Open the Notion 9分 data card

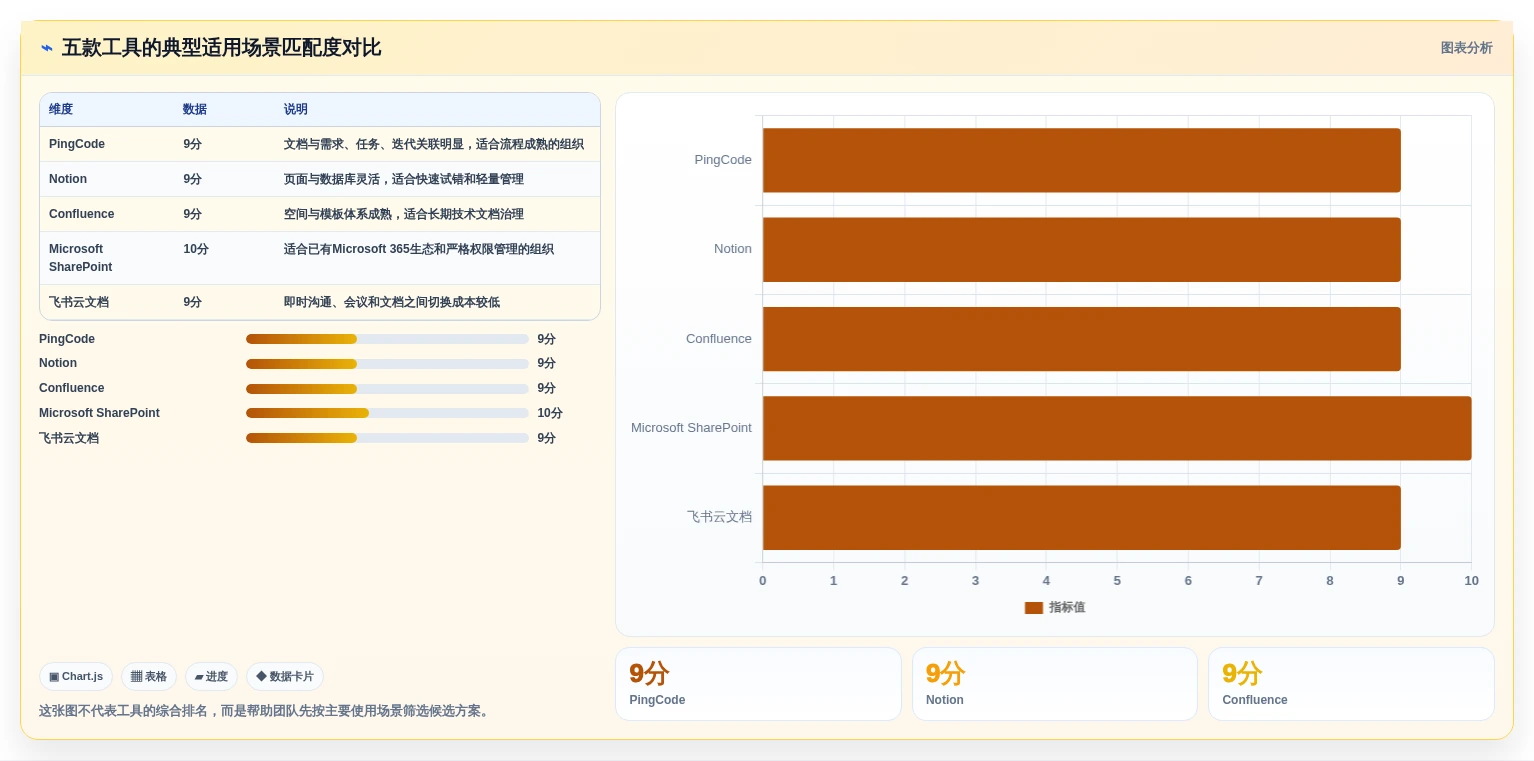click(1055, 684)
